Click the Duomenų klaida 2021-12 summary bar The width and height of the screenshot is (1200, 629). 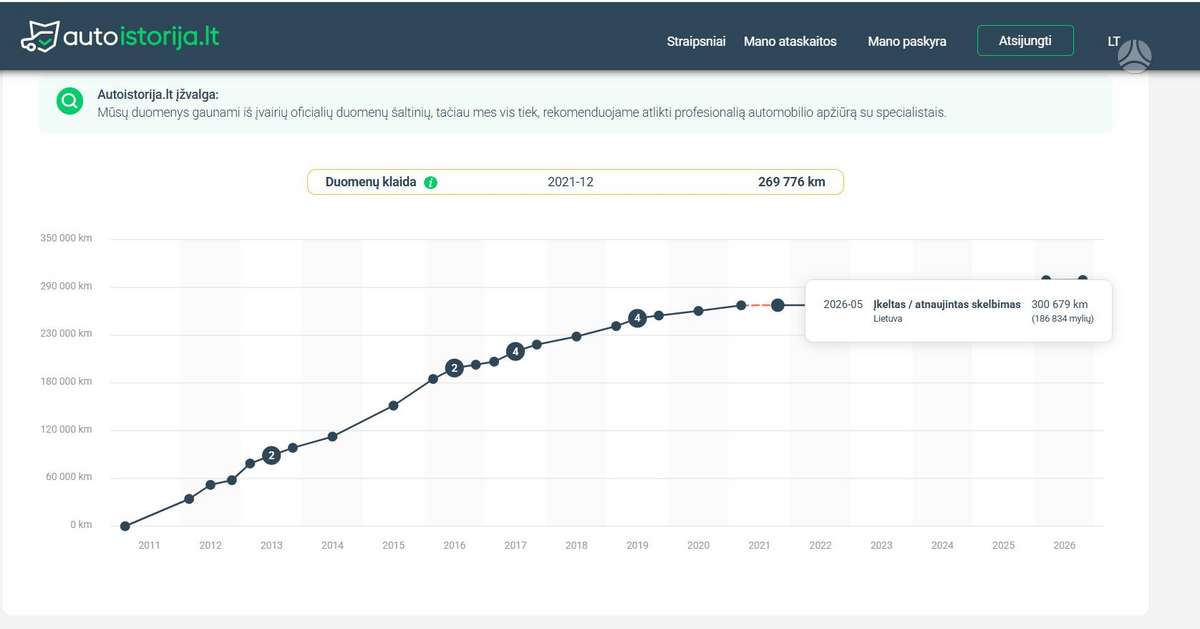(x=575, y=182)
